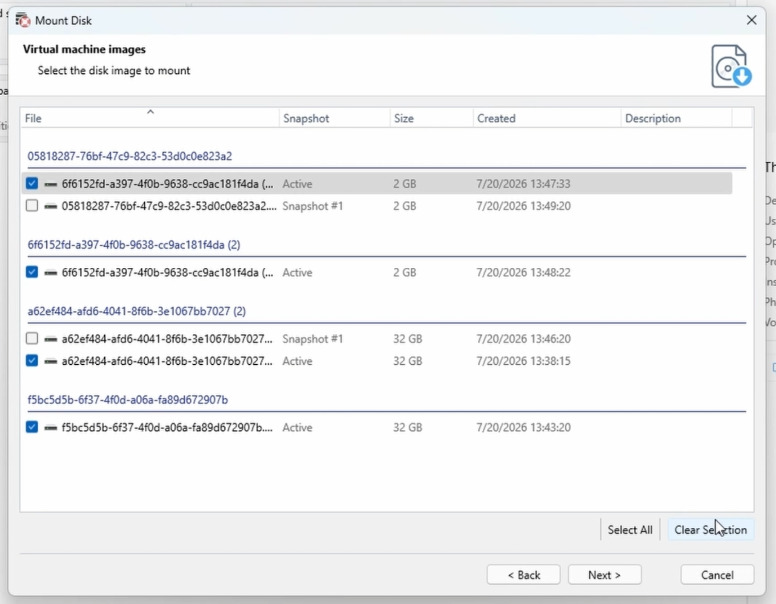Click the disk image mount icon in header

[x=731, y=66]
